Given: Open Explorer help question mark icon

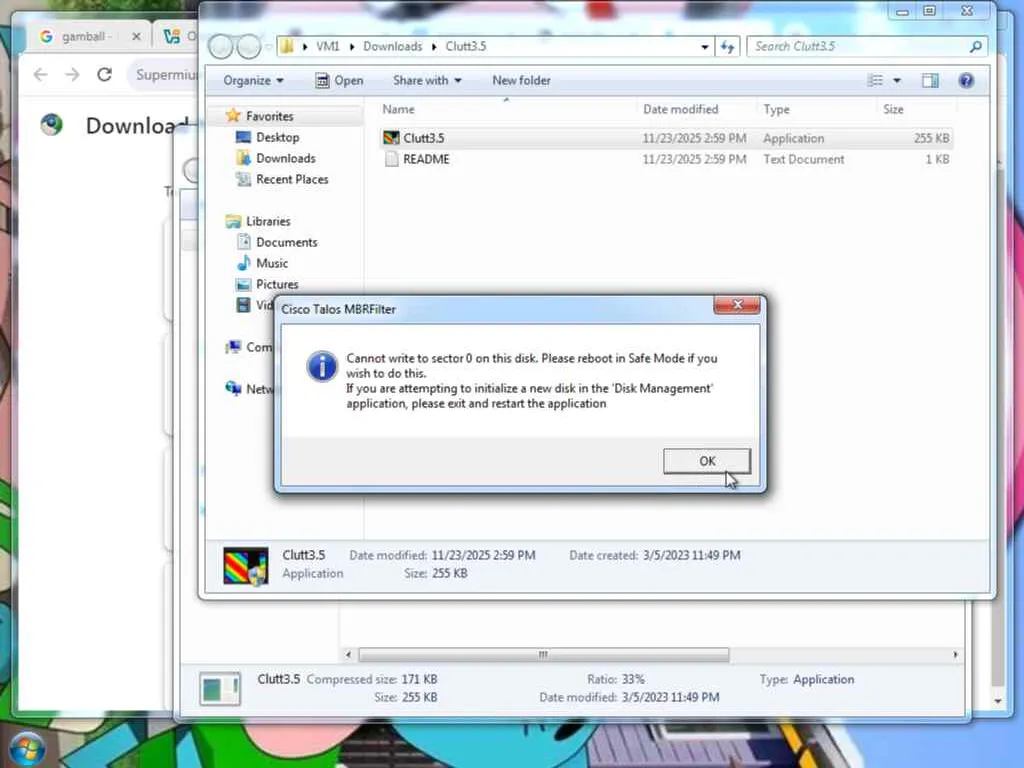Looking at the screenshot, I should click(966, 80).
